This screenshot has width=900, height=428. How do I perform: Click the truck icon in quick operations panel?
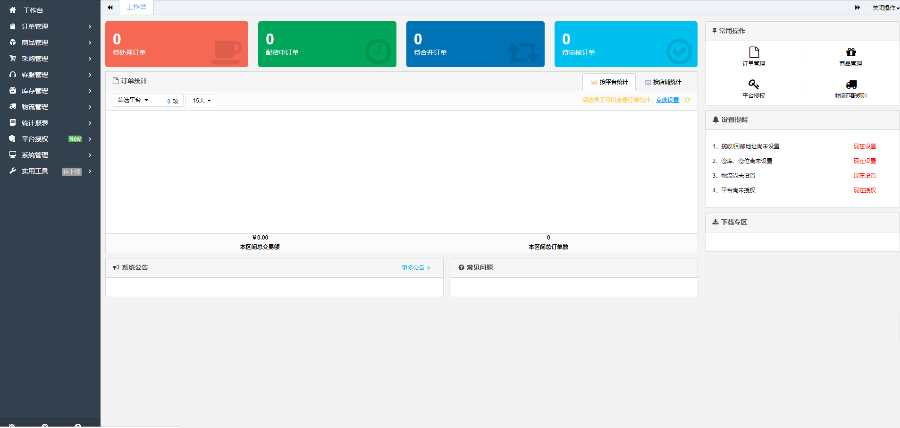(850, 85)
